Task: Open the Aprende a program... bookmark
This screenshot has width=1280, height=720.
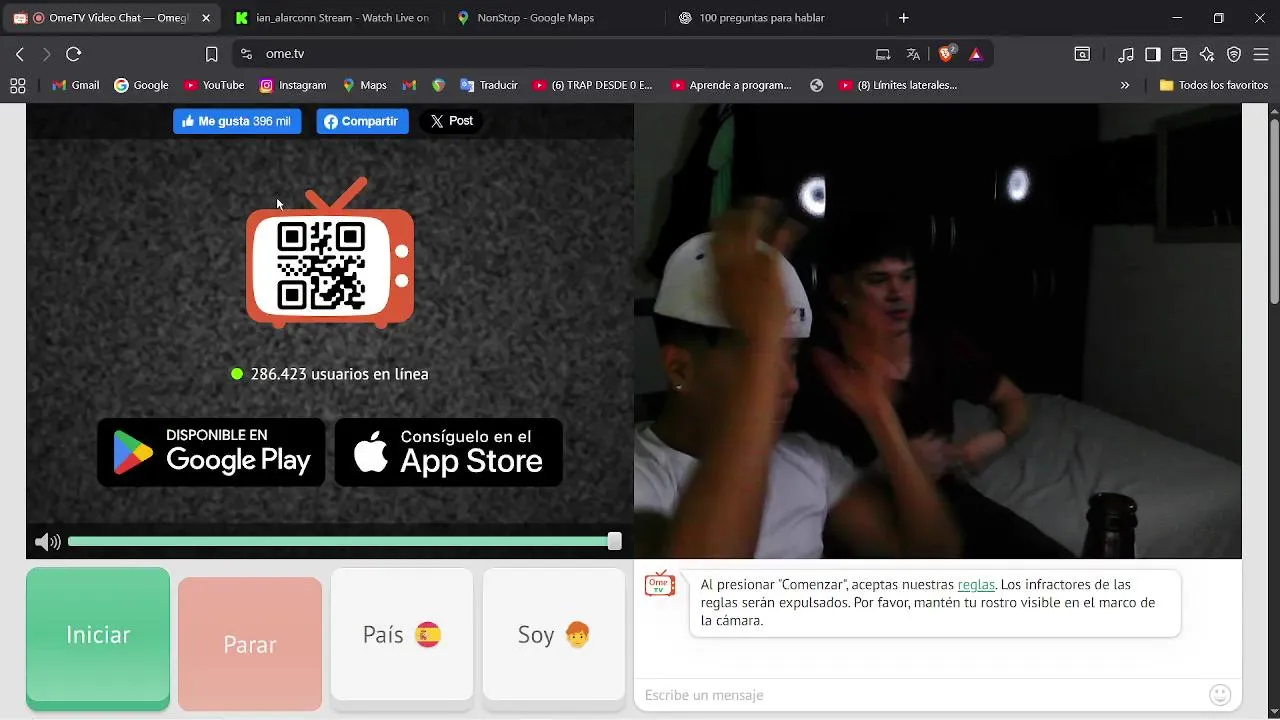Action: 731,86
